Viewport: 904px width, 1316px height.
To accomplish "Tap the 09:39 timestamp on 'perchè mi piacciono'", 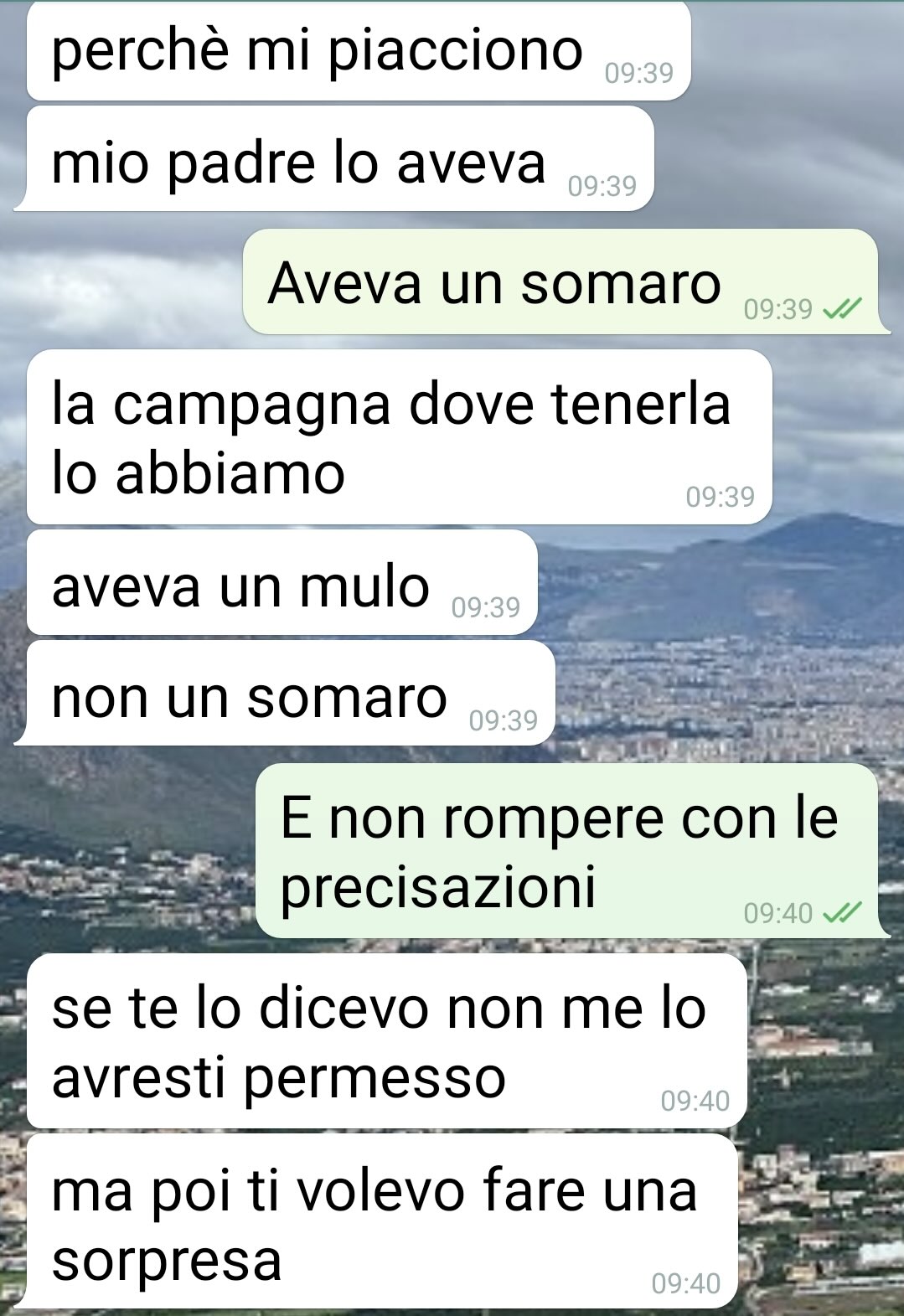I will pos(639,74).
